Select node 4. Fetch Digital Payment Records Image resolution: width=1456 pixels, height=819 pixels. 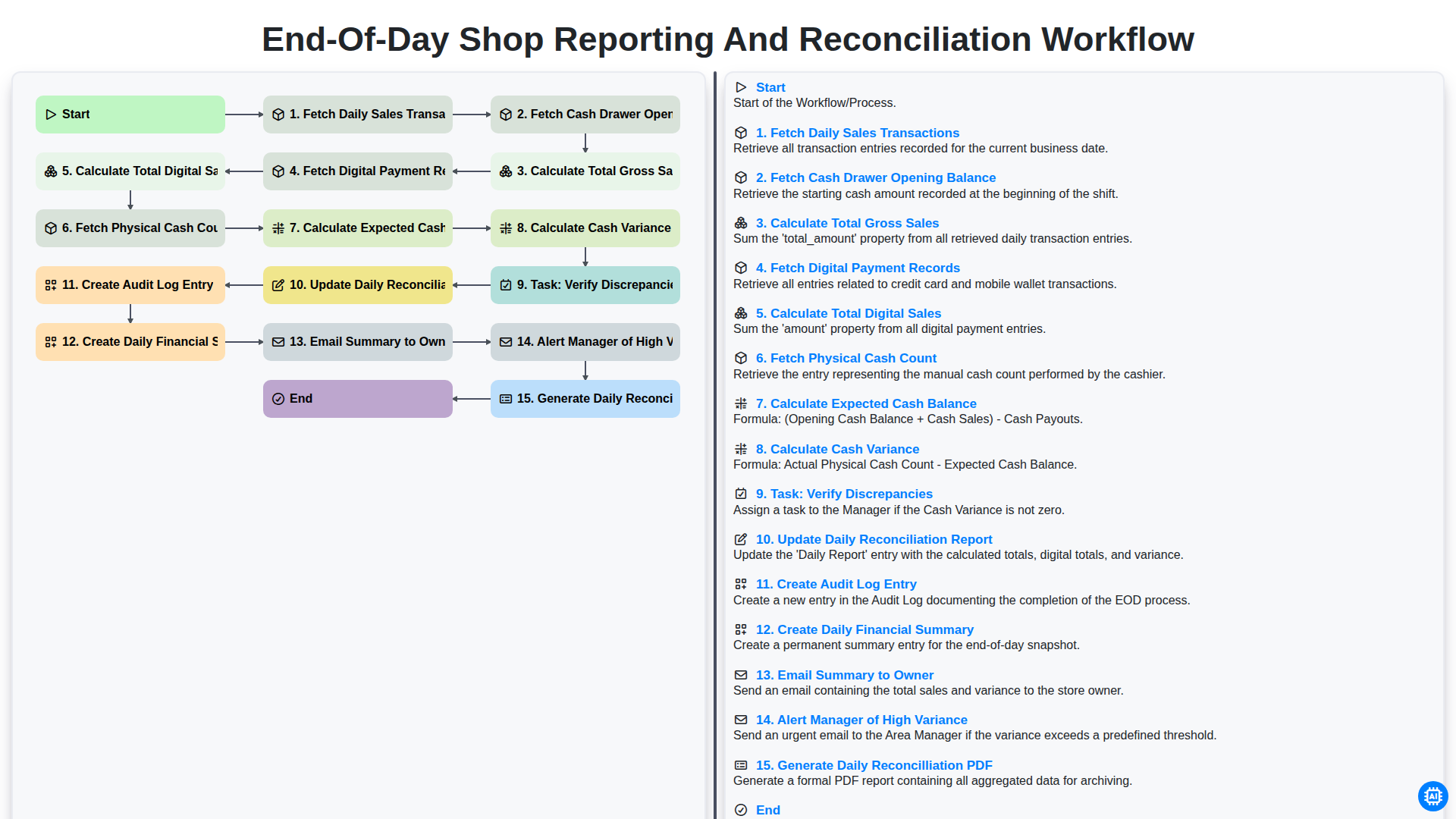[x=358, y=171]
